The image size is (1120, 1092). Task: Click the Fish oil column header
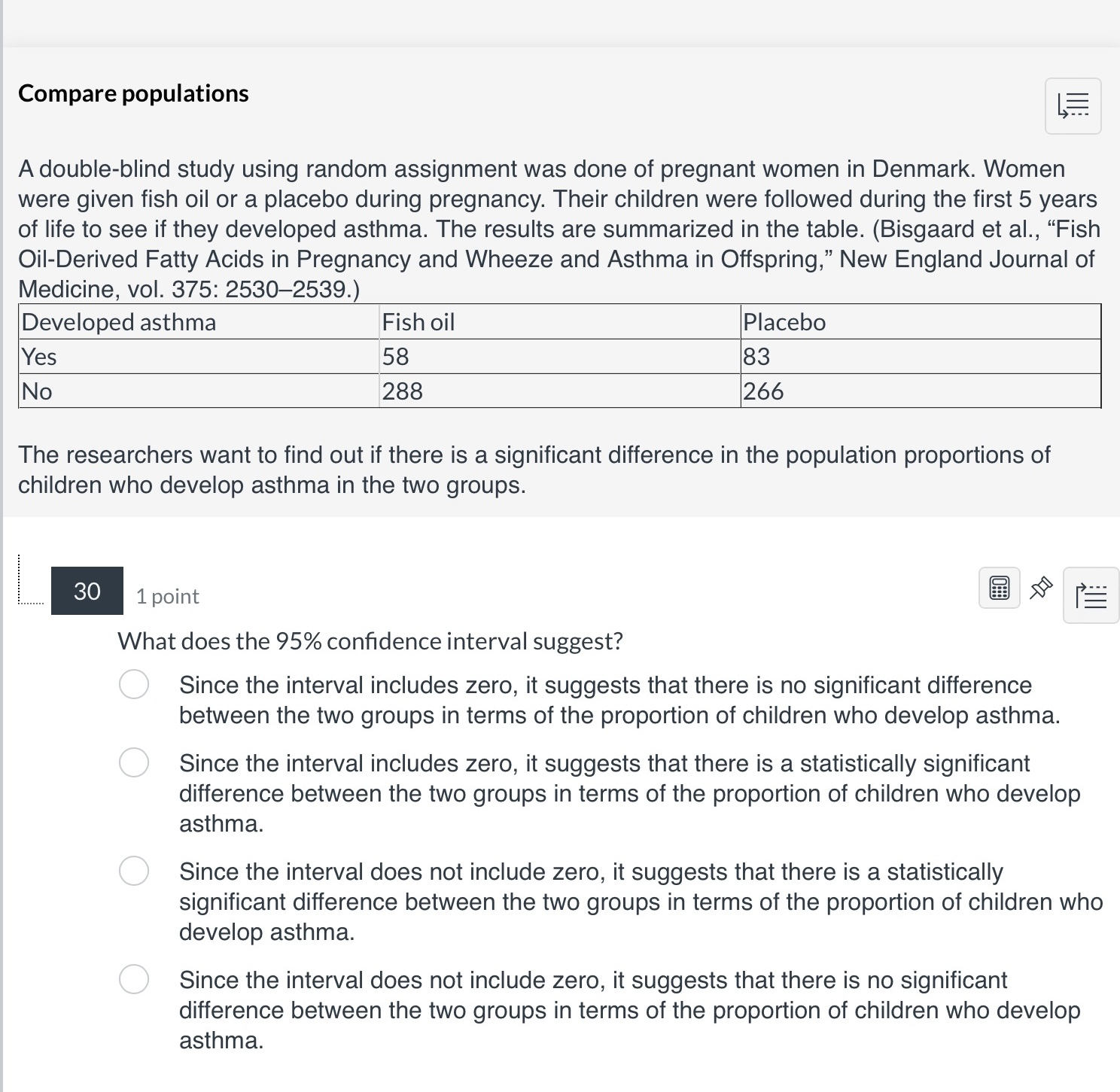pyautogui.click(x=418, y=322)
